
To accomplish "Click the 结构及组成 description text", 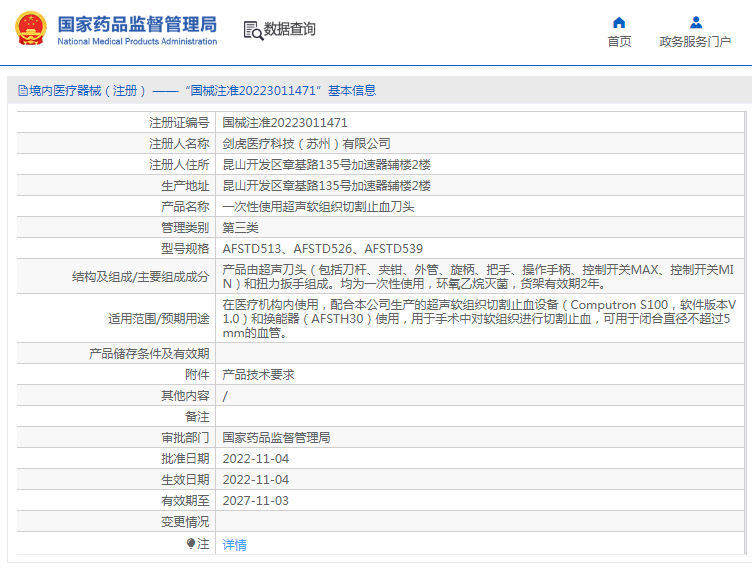I will pyautogui.click(x=478, y=277).
